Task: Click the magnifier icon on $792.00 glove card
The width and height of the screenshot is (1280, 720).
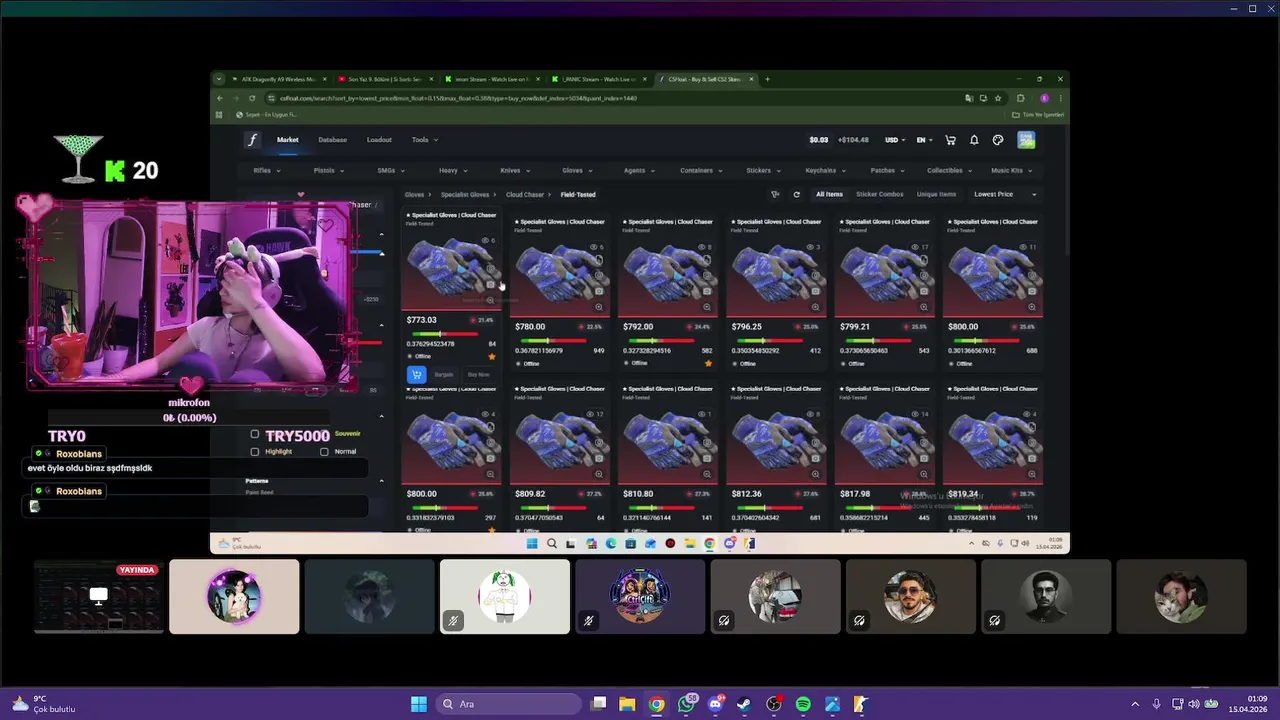Action: (707, 307)
